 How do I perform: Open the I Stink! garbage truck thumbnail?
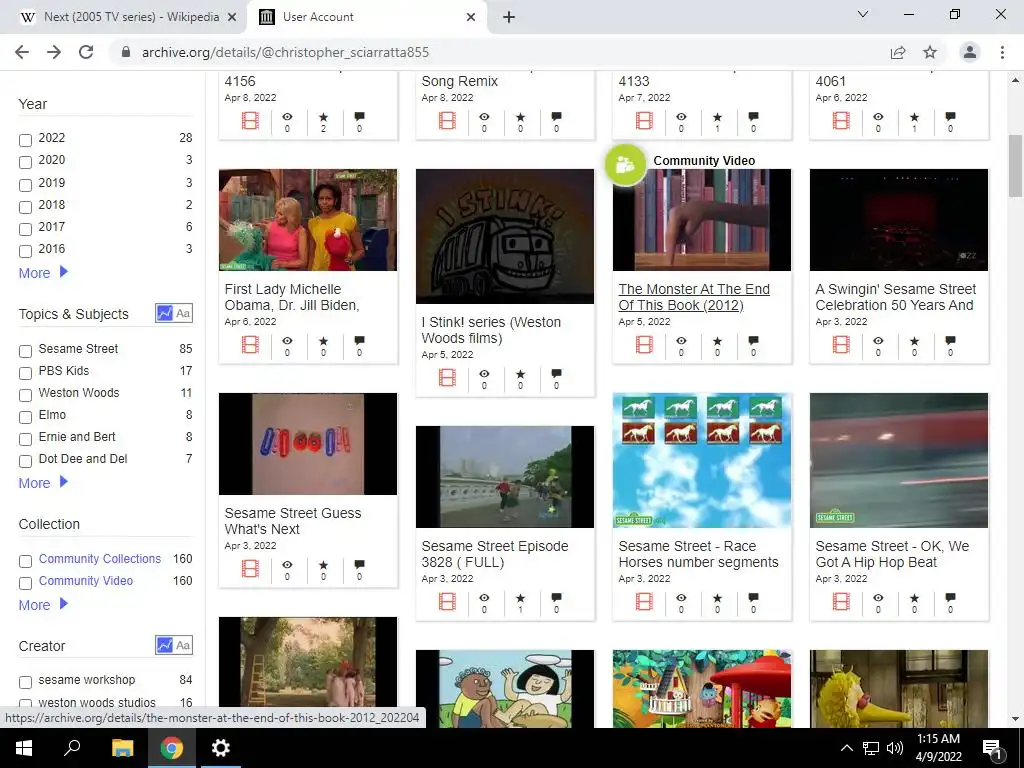[505, 236]
